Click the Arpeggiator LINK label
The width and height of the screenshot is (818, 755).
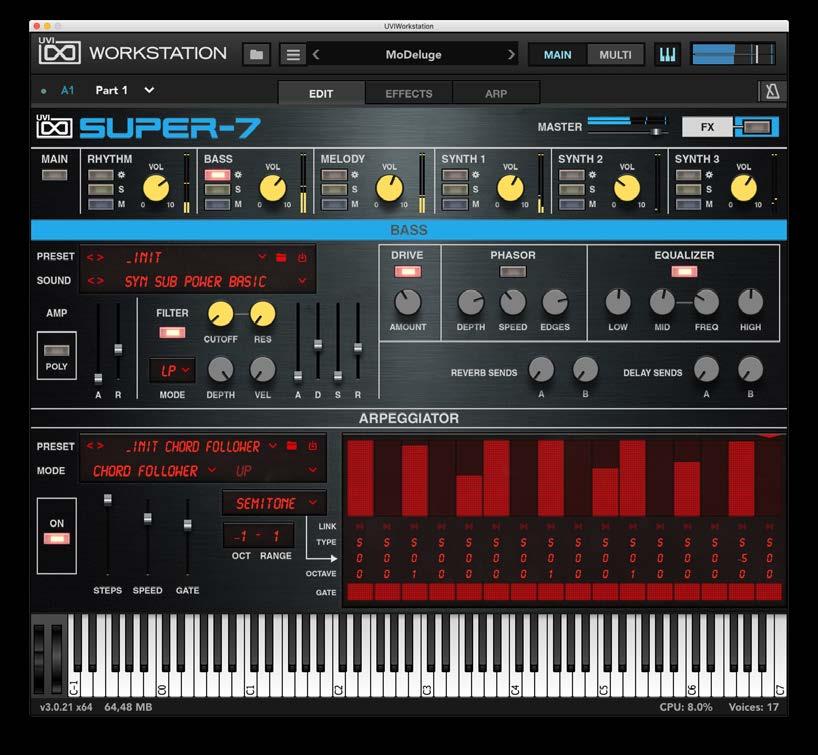pos(327,526)
